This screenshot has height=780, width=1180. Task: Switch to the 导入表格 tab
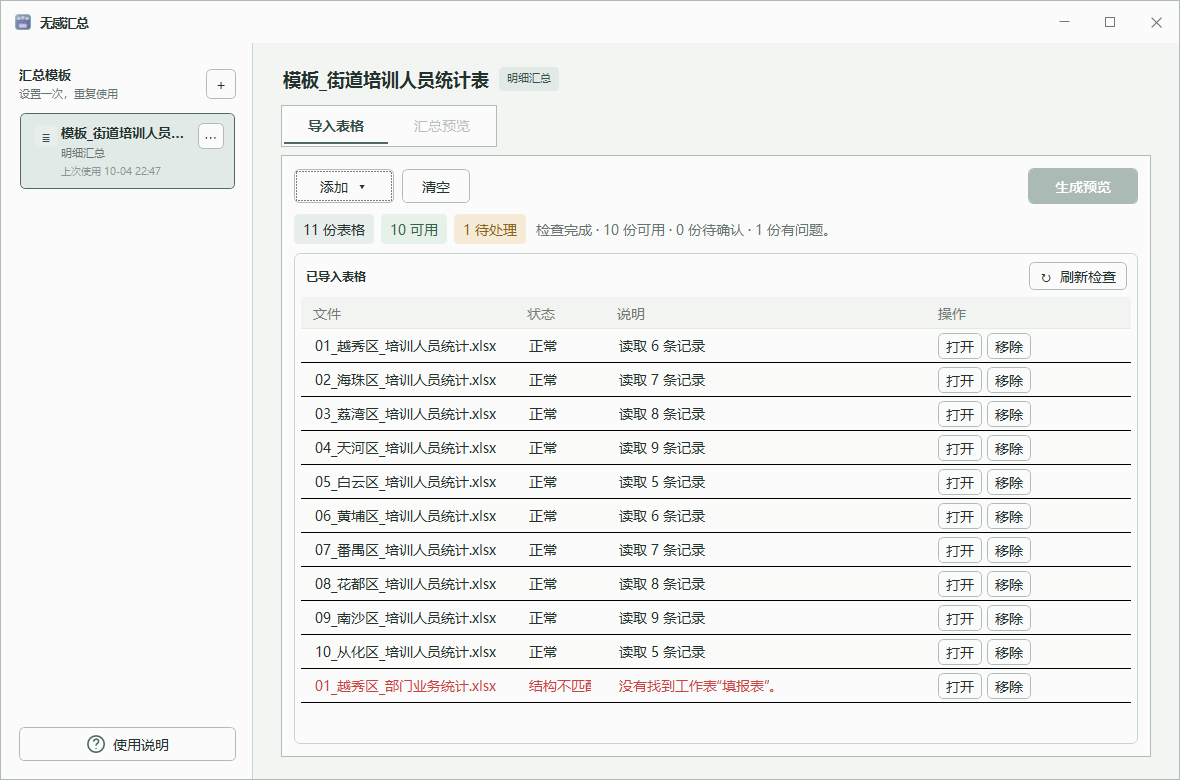pos(336,126)
